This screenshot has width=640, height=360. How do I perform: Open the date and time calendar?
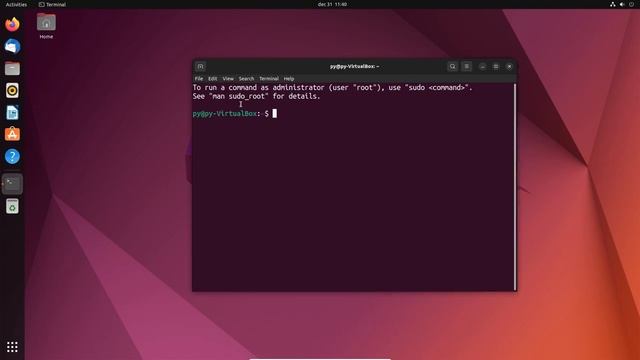(x=332, y=4)
